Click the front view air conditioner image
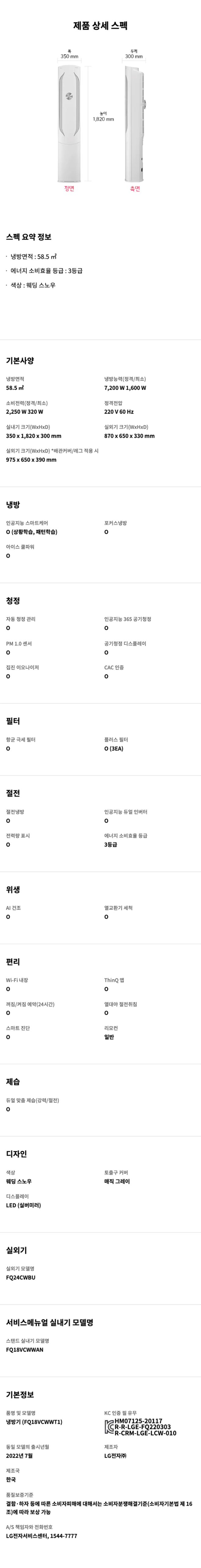This screenshot has height=1568, width=201. point(69,124)
